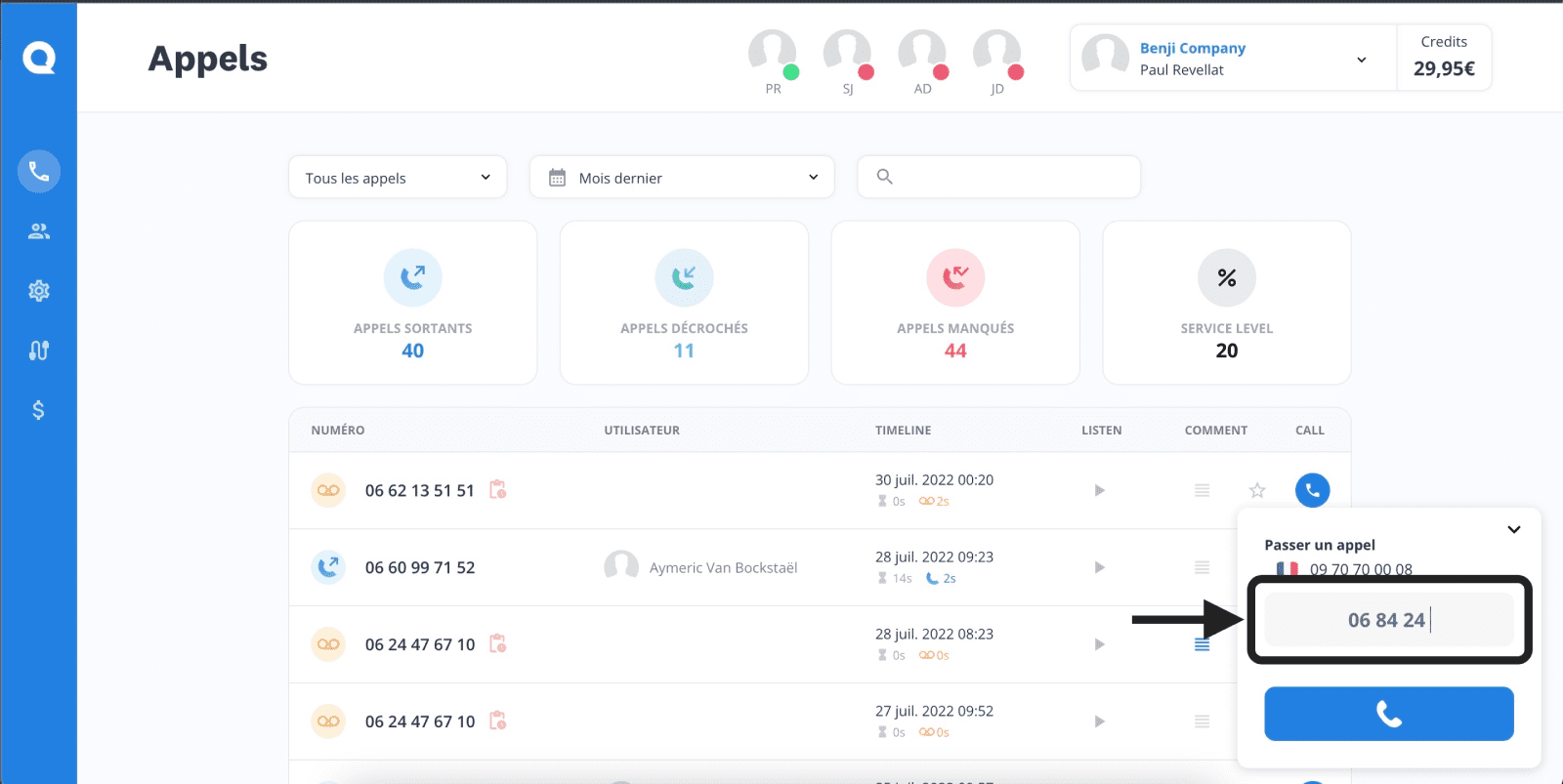This screenshot has width=1563, height=784.
Task: Open the Settings gear in the sidebar
Action: click(39, 291)
